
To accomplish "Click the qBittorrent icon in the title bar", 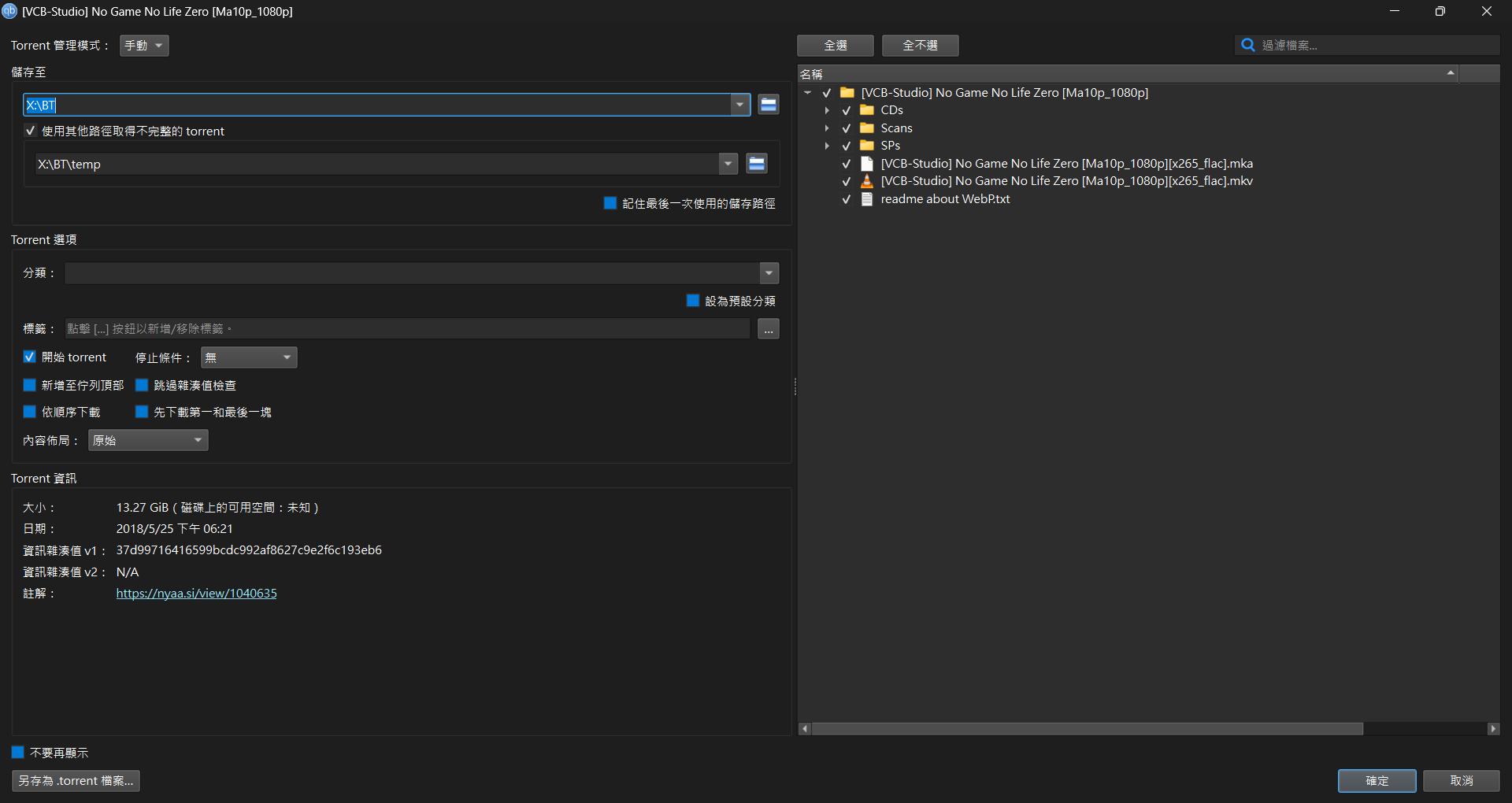I will coord(9,11).
